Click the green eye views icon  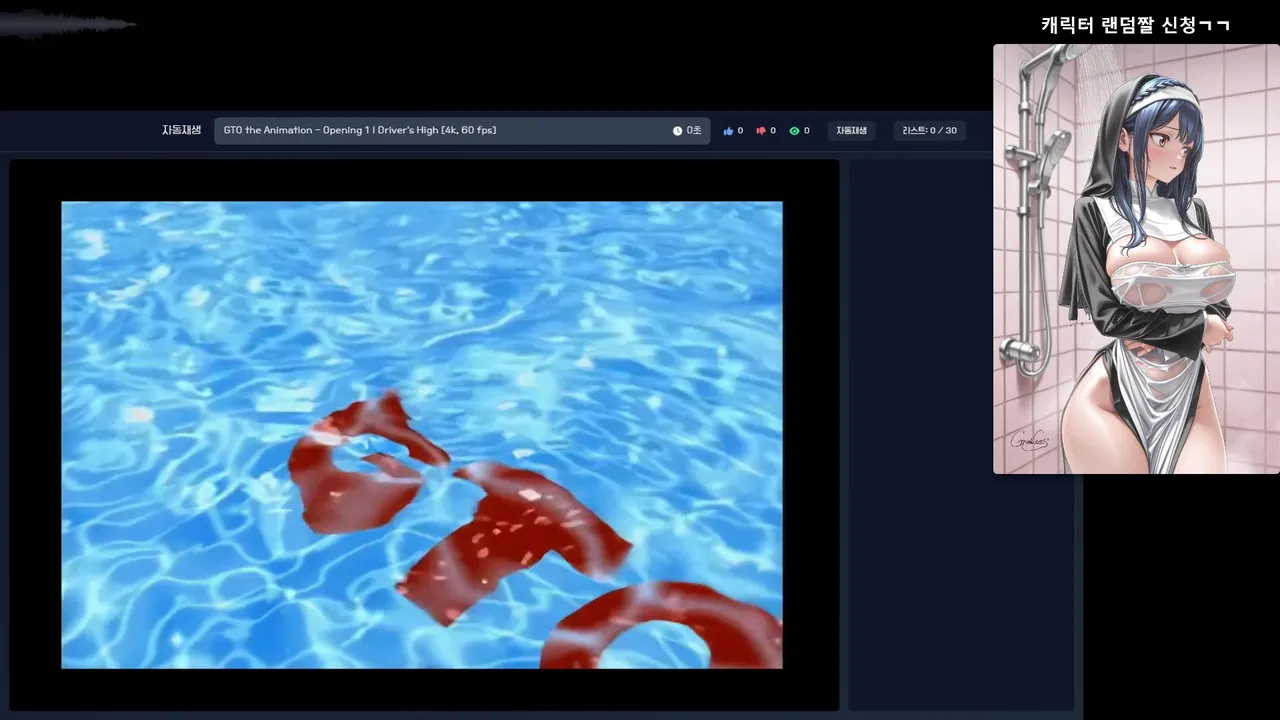tap(794, 131)
